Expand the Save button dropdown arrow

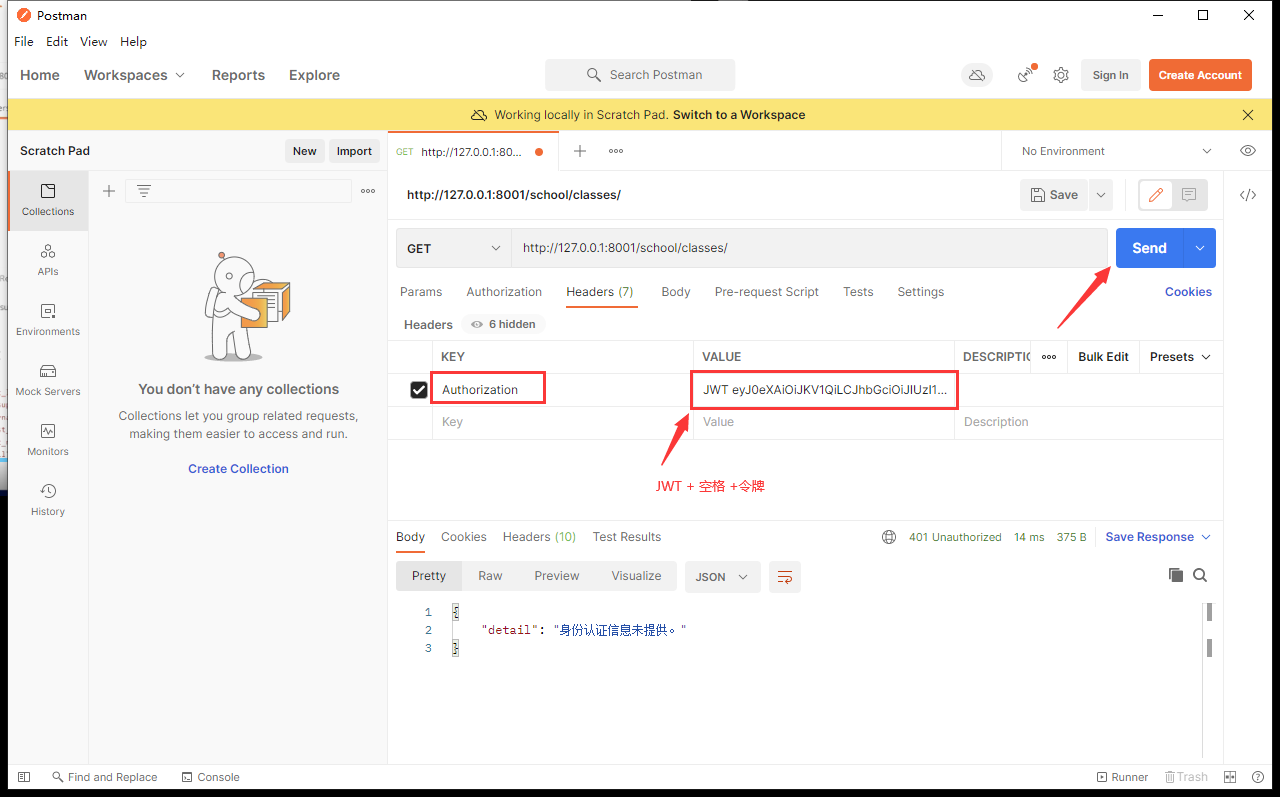click(x=1101, y=195)
